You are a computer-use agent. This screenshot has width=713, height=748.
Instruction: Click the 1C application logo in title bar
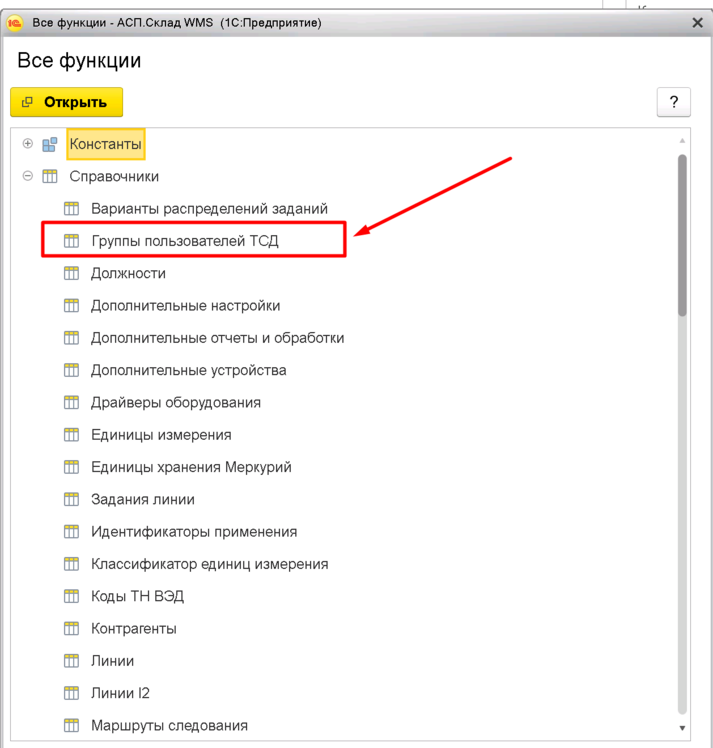coord(15,22)
